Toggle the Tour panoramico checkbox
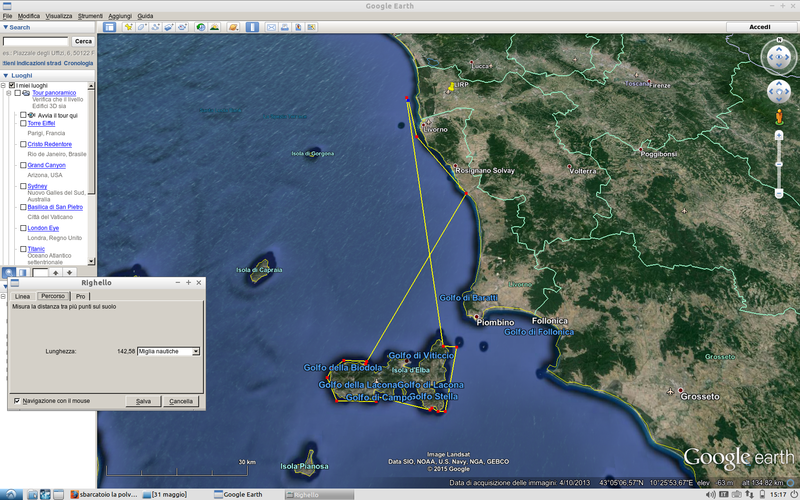Screen dimensions: 800x500 17,93
